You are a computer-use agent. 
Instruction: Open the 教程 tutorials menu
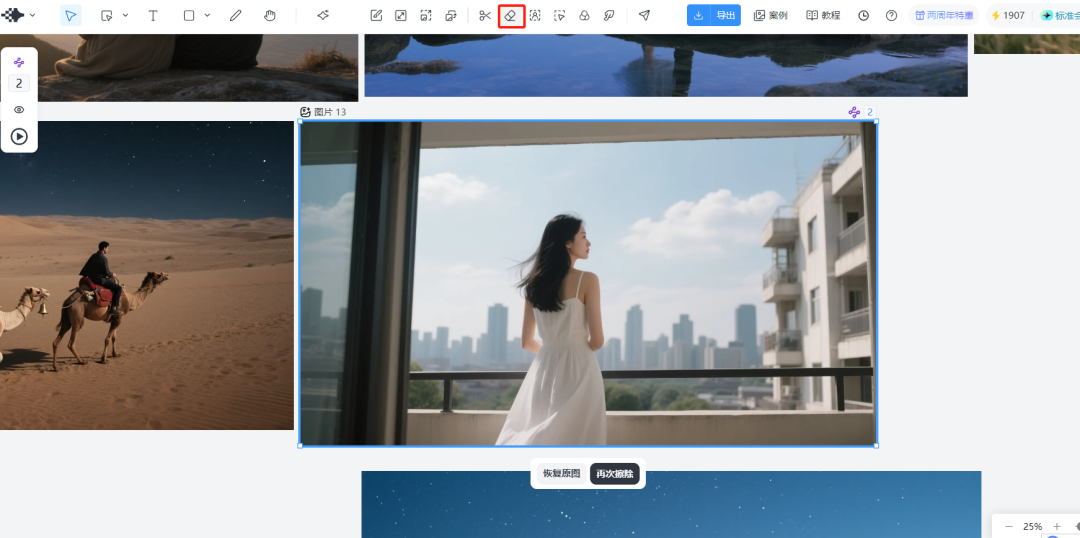coord(823,16)
